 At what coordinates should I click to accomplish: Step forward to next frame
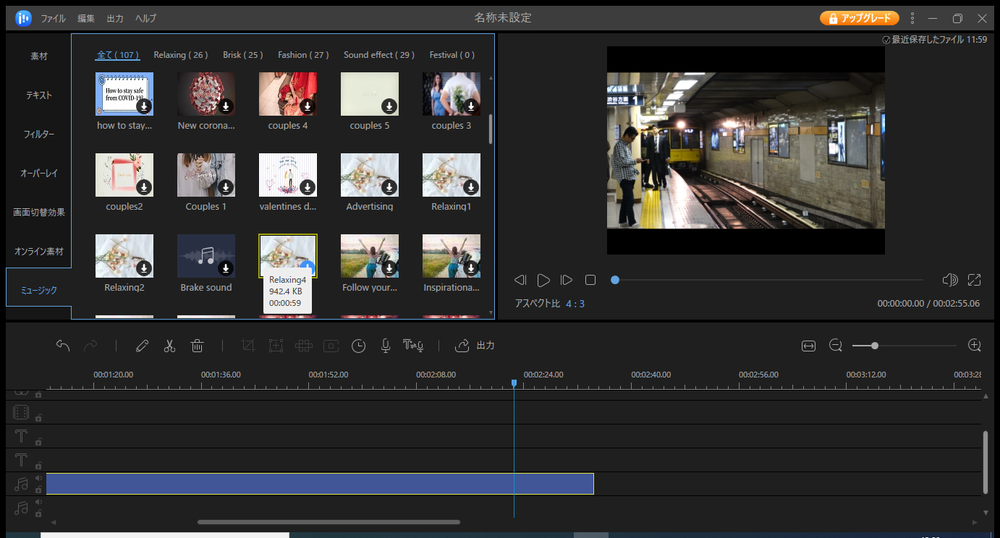566,280
